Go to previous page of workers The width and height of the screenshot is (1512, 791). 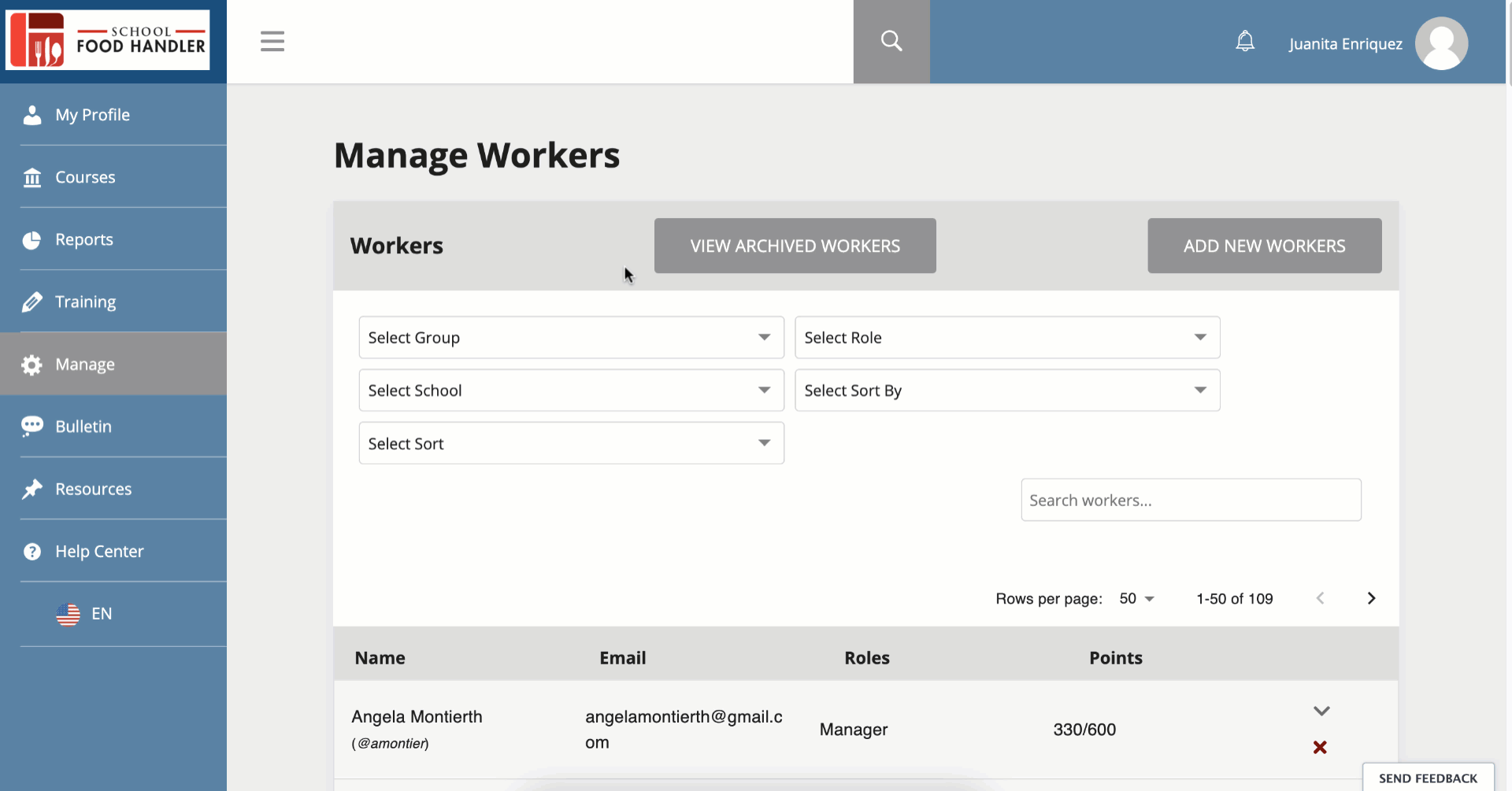pyautogui.click(x=1321, y=598)
